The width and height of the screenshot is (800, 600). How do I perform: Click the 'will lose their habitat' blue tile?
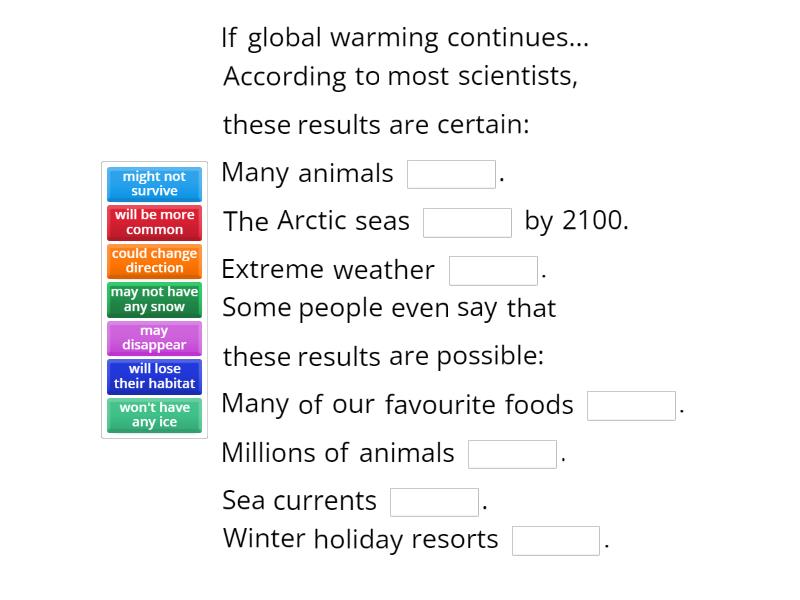[154, 377]
